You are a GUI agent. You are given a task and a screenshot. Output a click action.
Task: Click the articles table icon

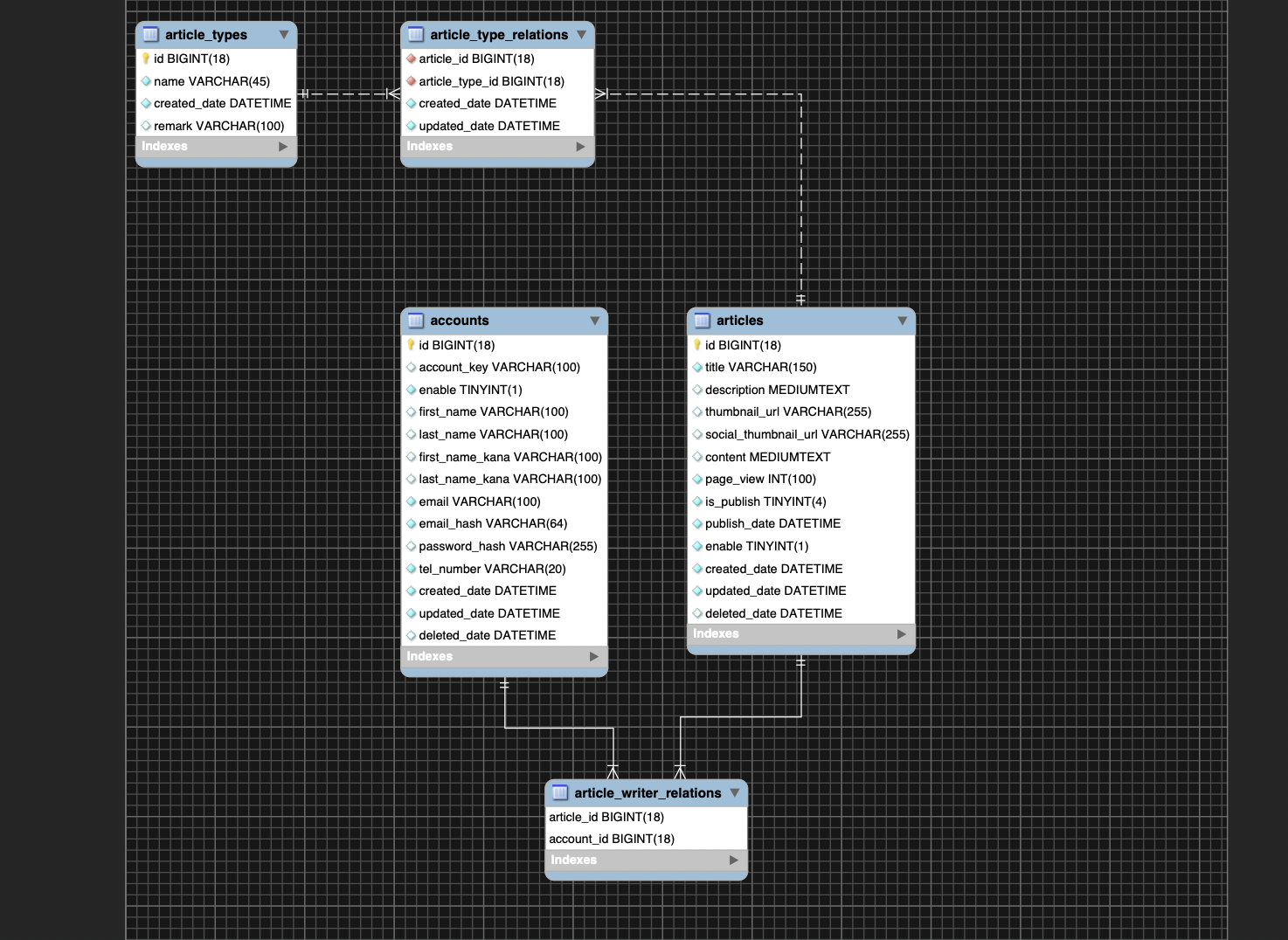703,321
